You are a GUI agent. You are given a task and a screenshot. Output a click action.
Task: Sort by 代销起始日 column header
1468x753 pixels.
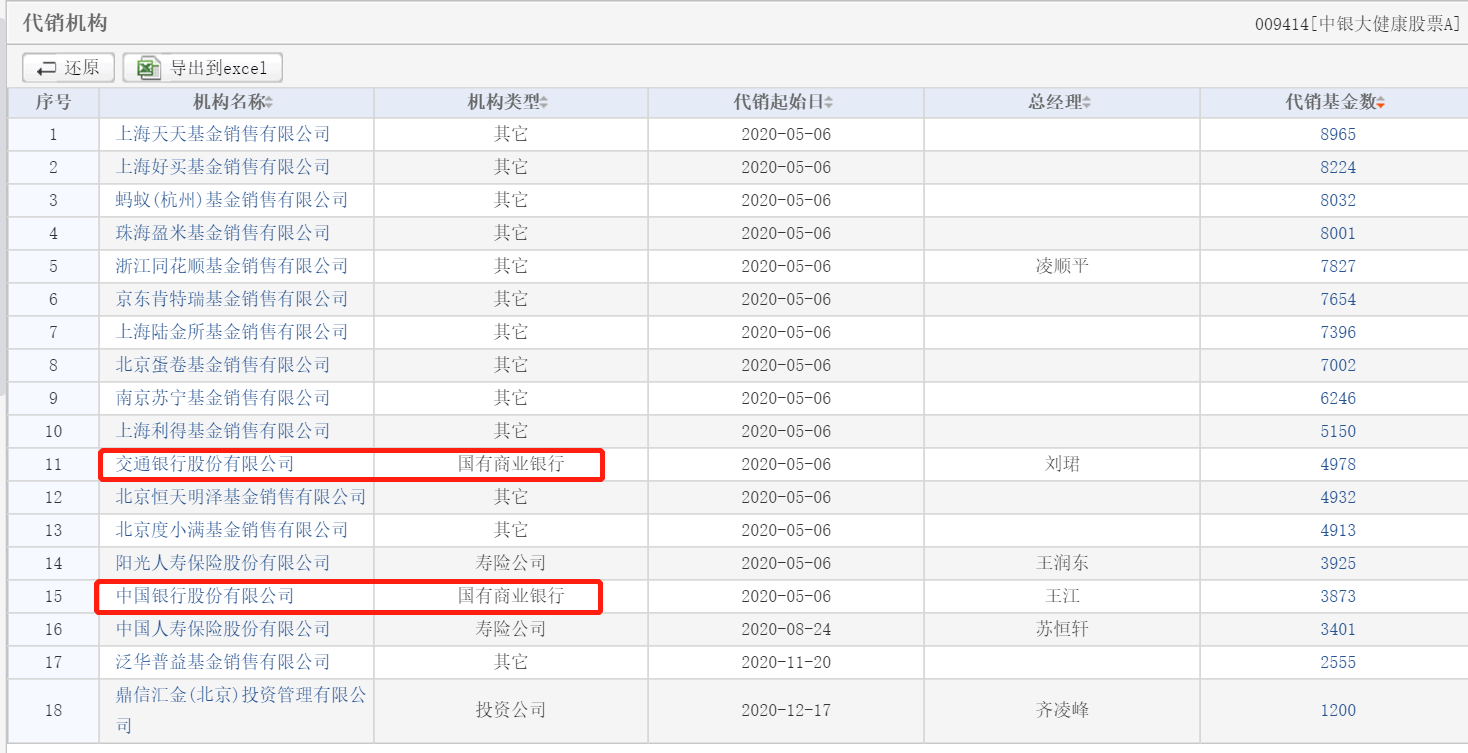(x=783, y=102)
